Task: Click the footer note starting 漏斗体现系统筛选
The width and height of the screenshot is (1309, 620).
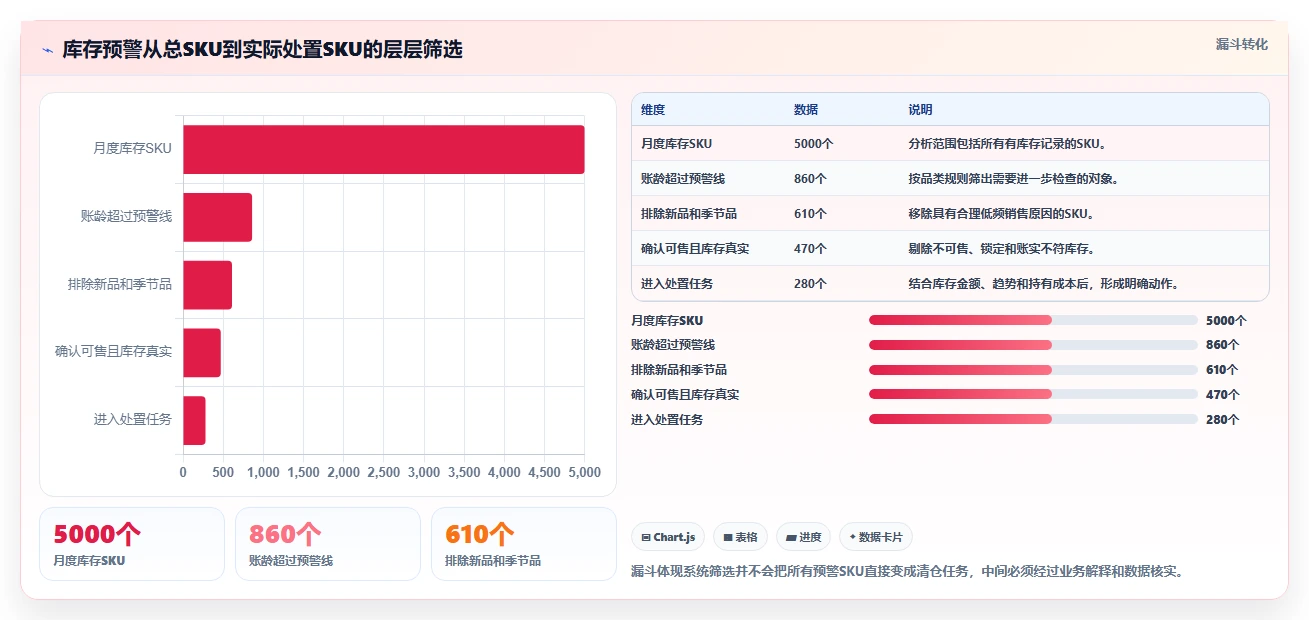Action: point(908,572)
